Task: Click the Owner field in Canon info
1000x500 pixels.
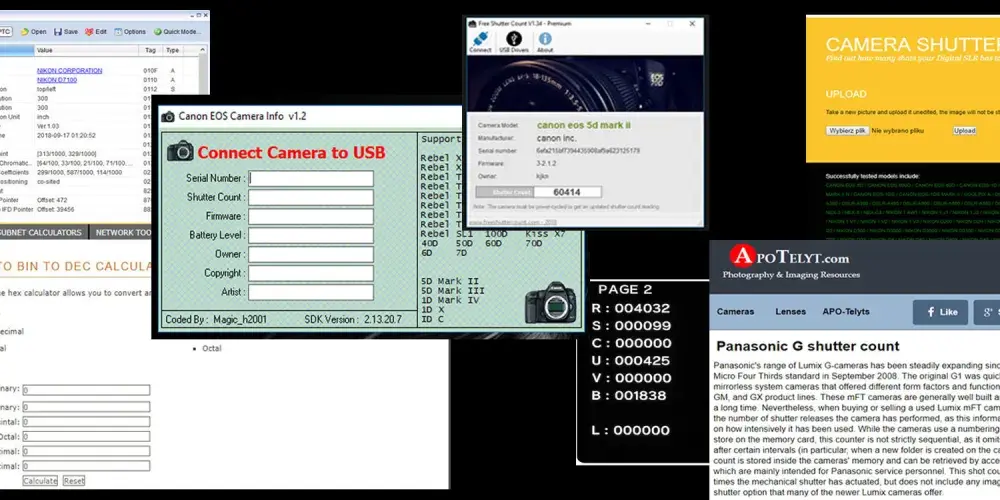Action: [x=311, y=254]
